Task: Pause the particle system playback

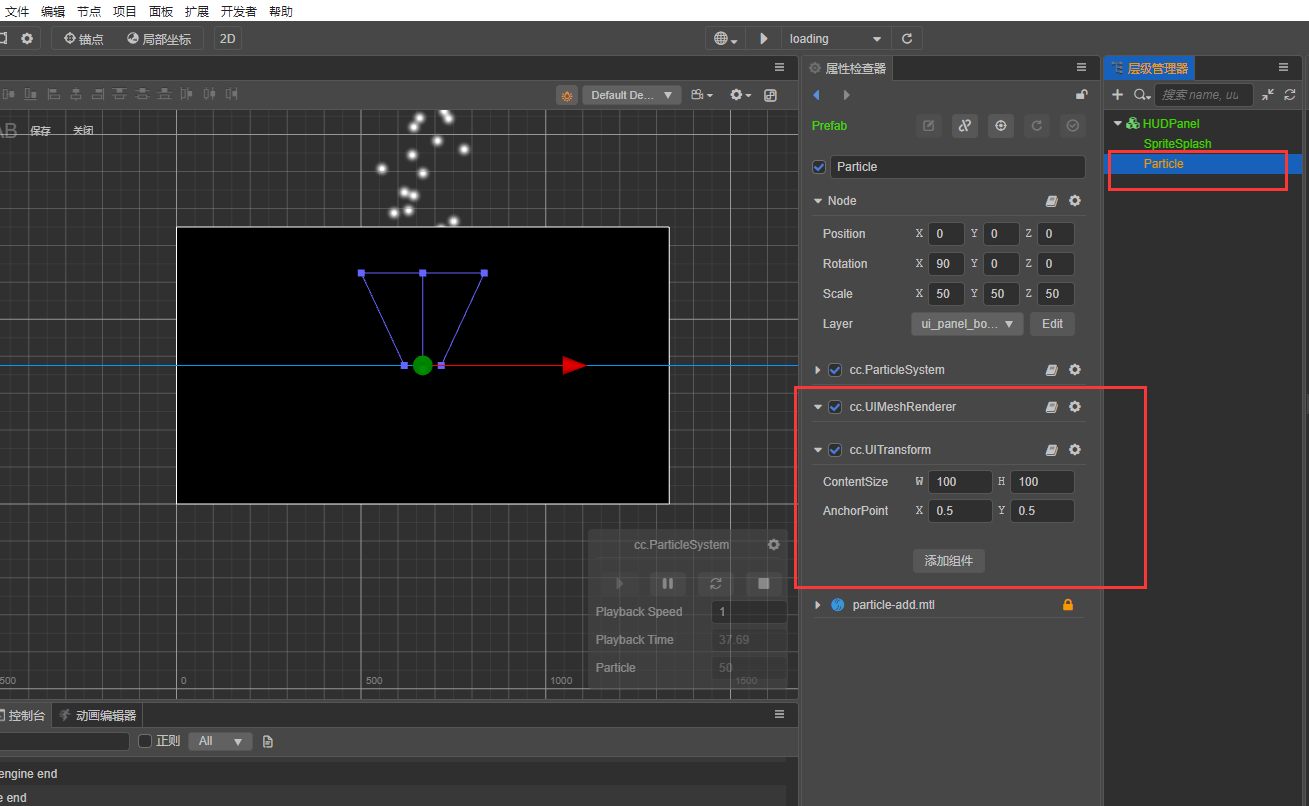Action: [668, 584]
